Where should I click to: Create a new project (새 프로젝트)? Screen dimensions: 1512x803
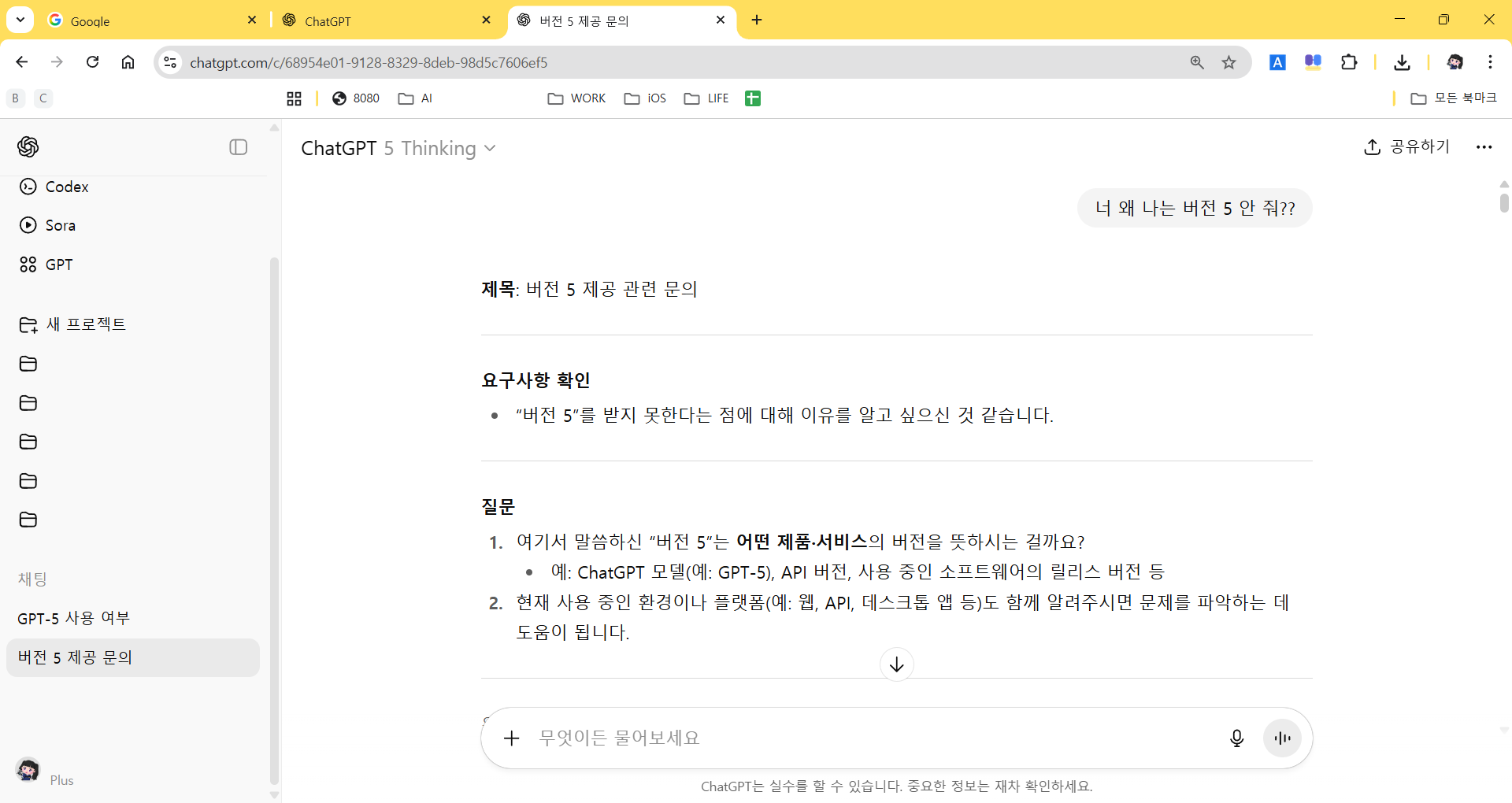click(72, 324)
